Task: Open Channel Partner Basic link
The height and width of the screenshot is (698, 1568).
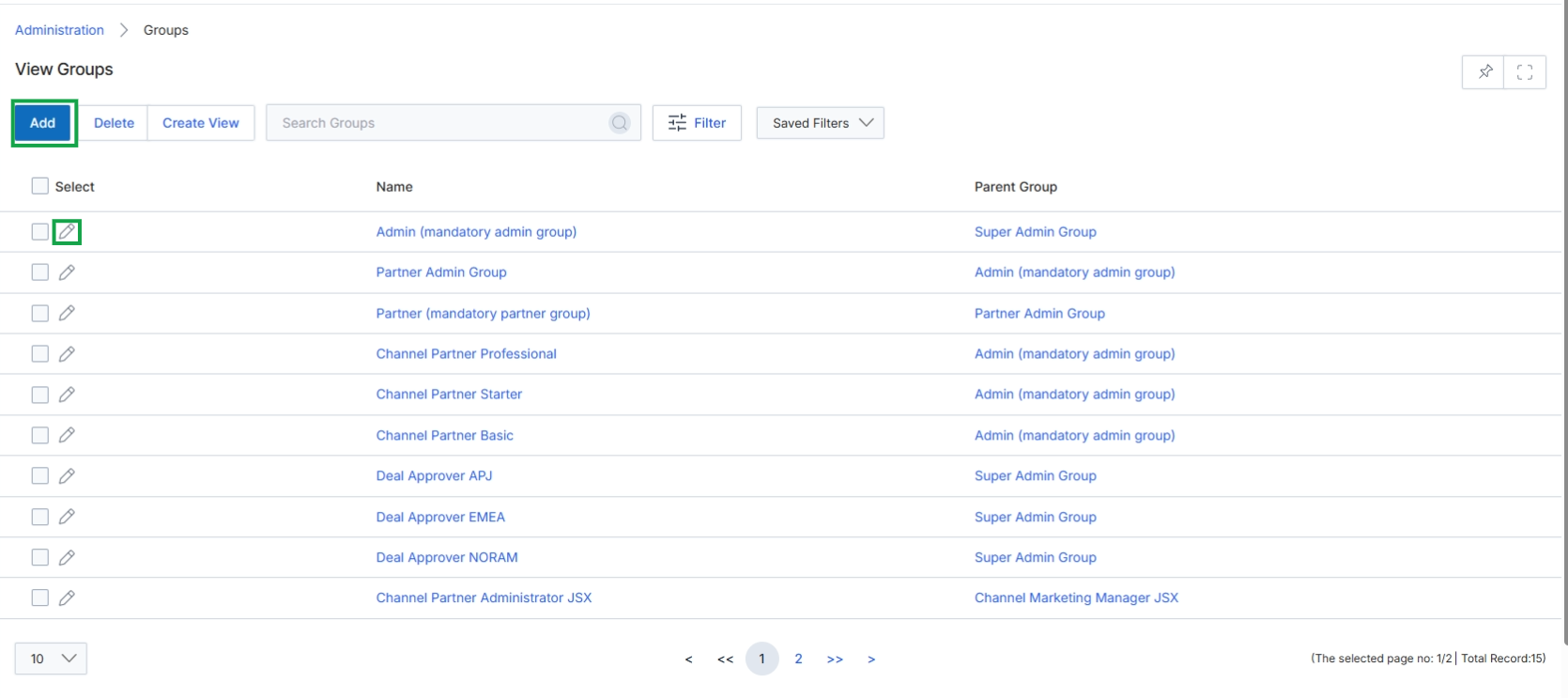Action: point(445,436)
